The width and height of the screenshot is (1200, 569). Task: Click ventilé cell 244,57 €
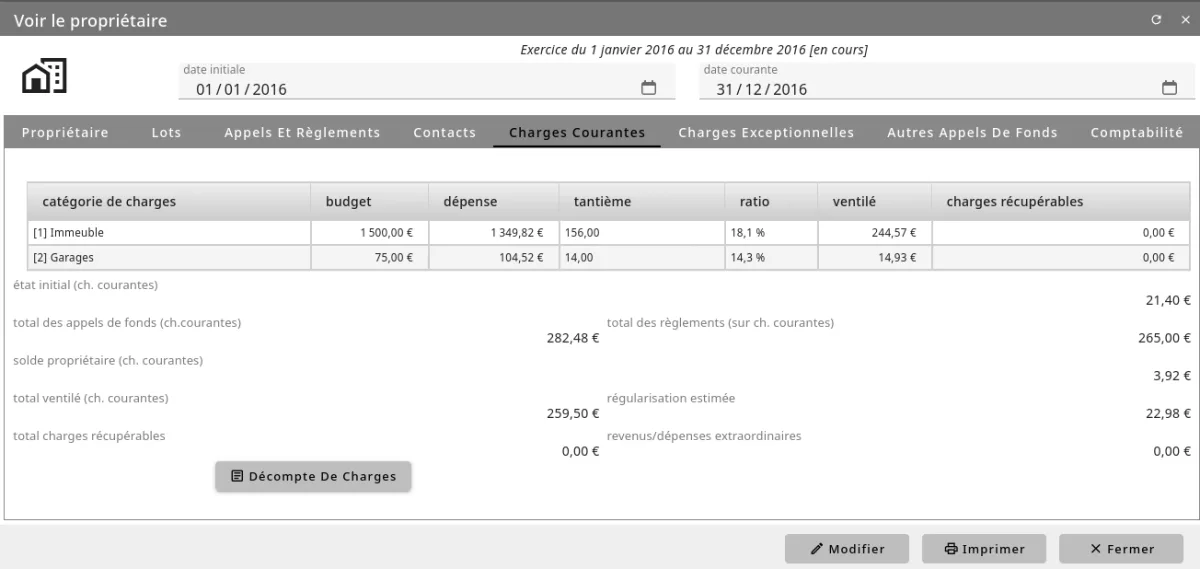coord(874,232)
